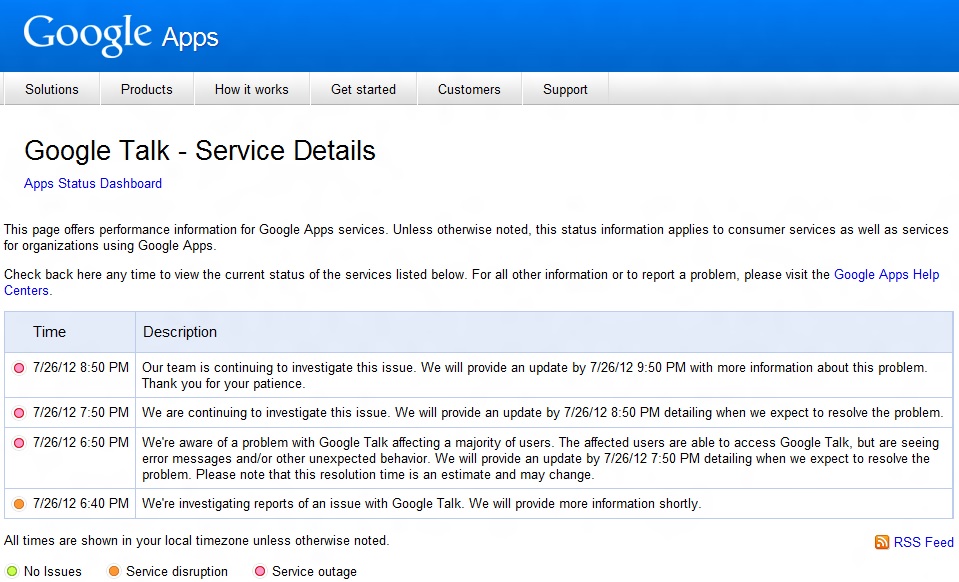Open the Google Apps Help Centers link

coord(886,274)
